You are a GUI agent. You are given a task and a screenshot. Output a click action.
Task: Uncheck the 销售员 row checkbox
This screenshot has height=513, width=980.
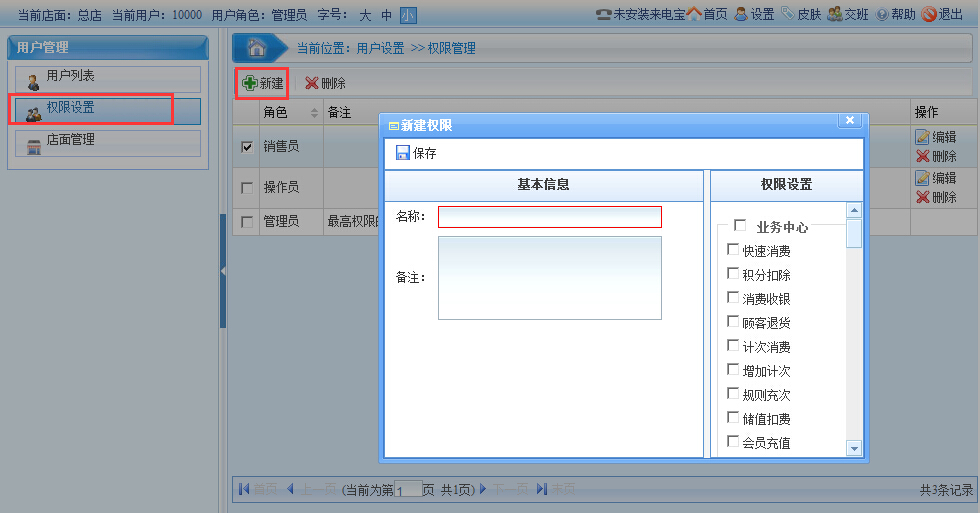pos(247,147)
